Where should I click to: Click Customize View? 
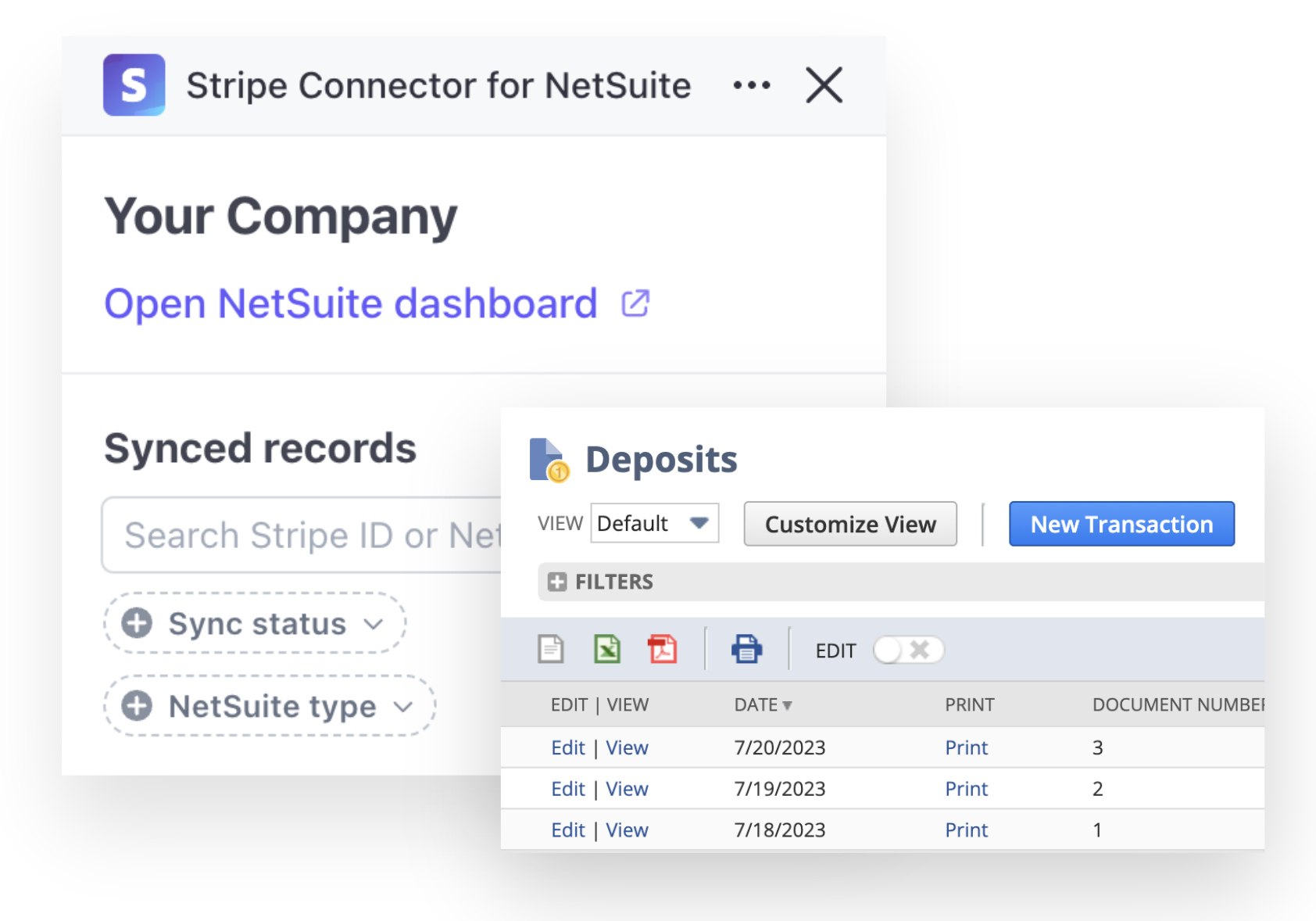(849, 524)
